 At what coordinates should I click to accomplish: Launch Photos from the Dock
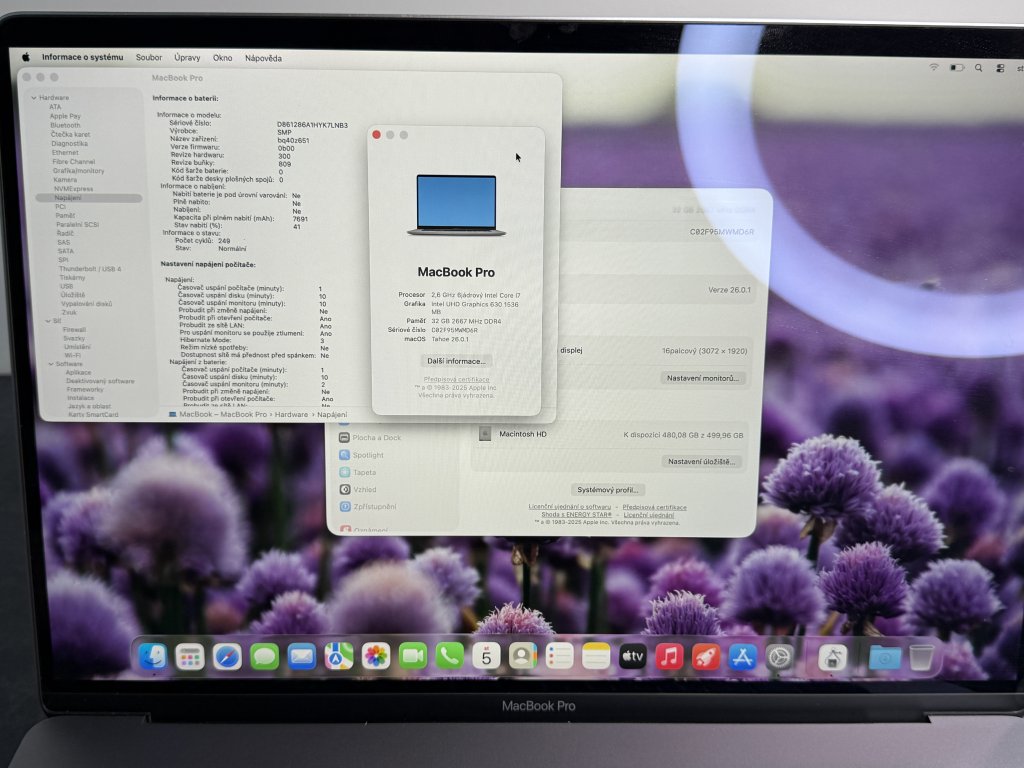376,656
